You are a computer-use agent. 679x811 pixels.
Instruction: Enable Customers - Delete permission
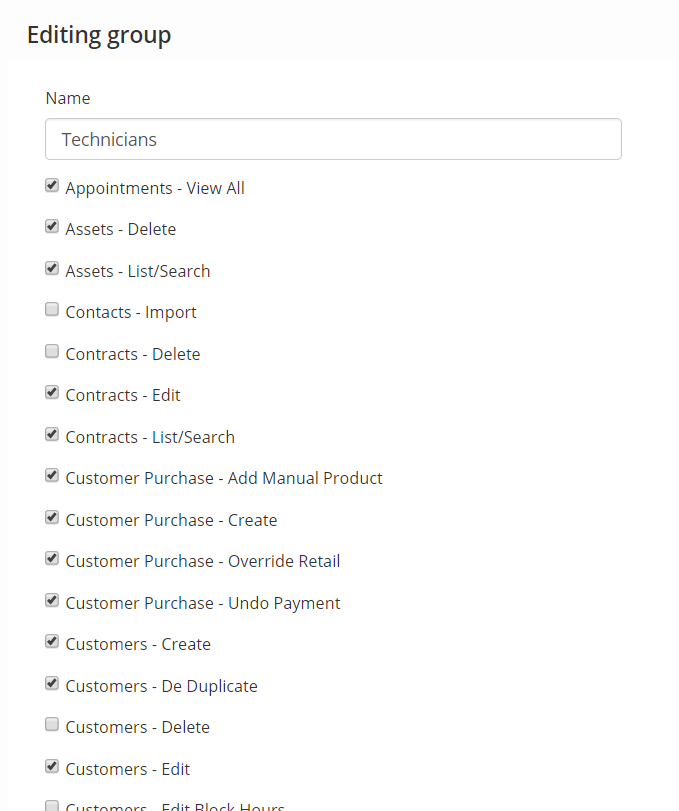52,725
